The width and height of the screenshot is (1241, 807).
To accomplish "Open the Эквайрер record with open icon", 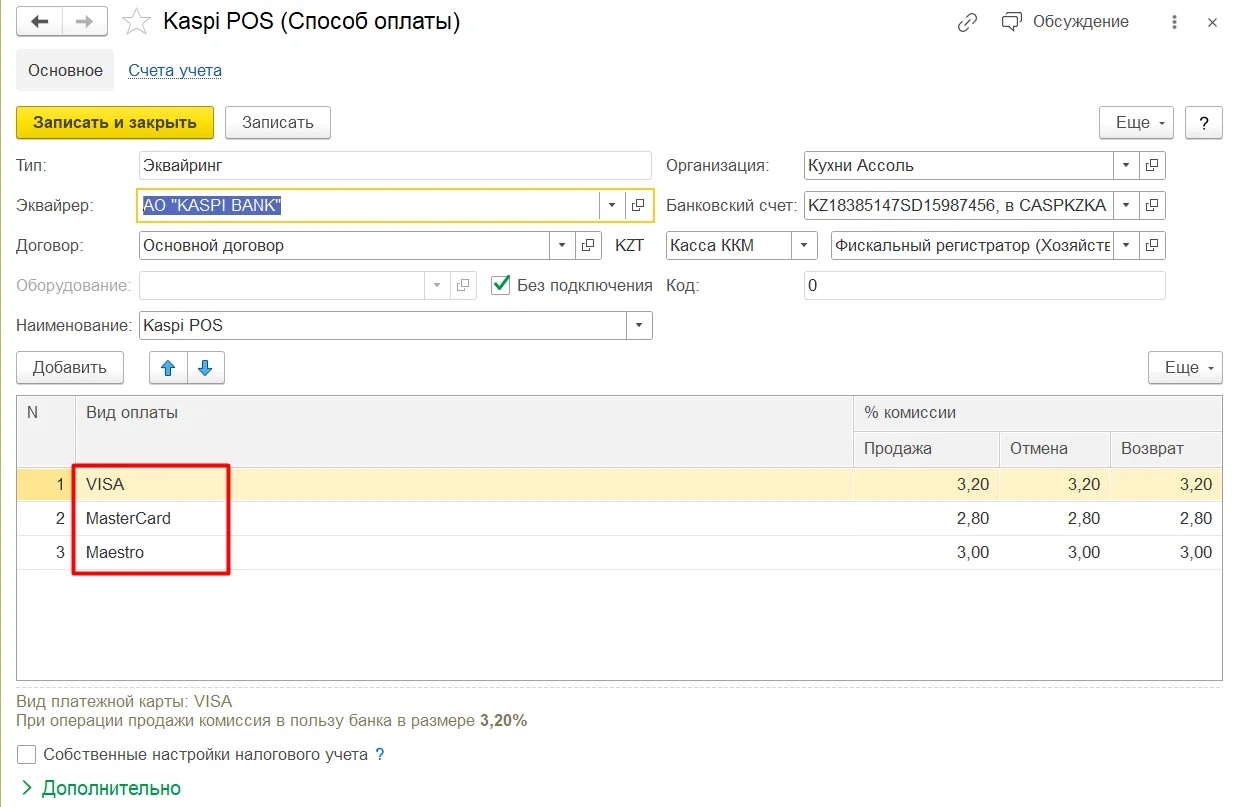I will pyautogui.click(x=638, y=205).
